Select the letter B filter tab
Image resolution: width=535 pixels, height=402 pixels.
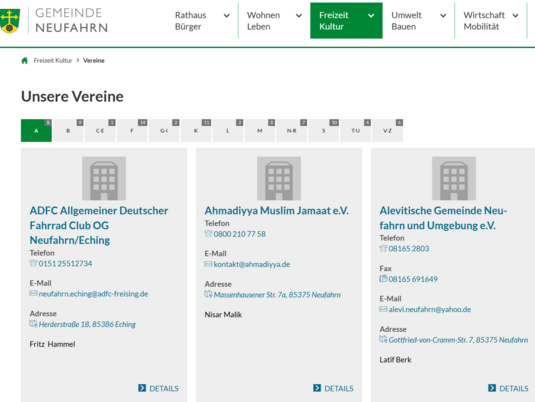coord(68,130)
